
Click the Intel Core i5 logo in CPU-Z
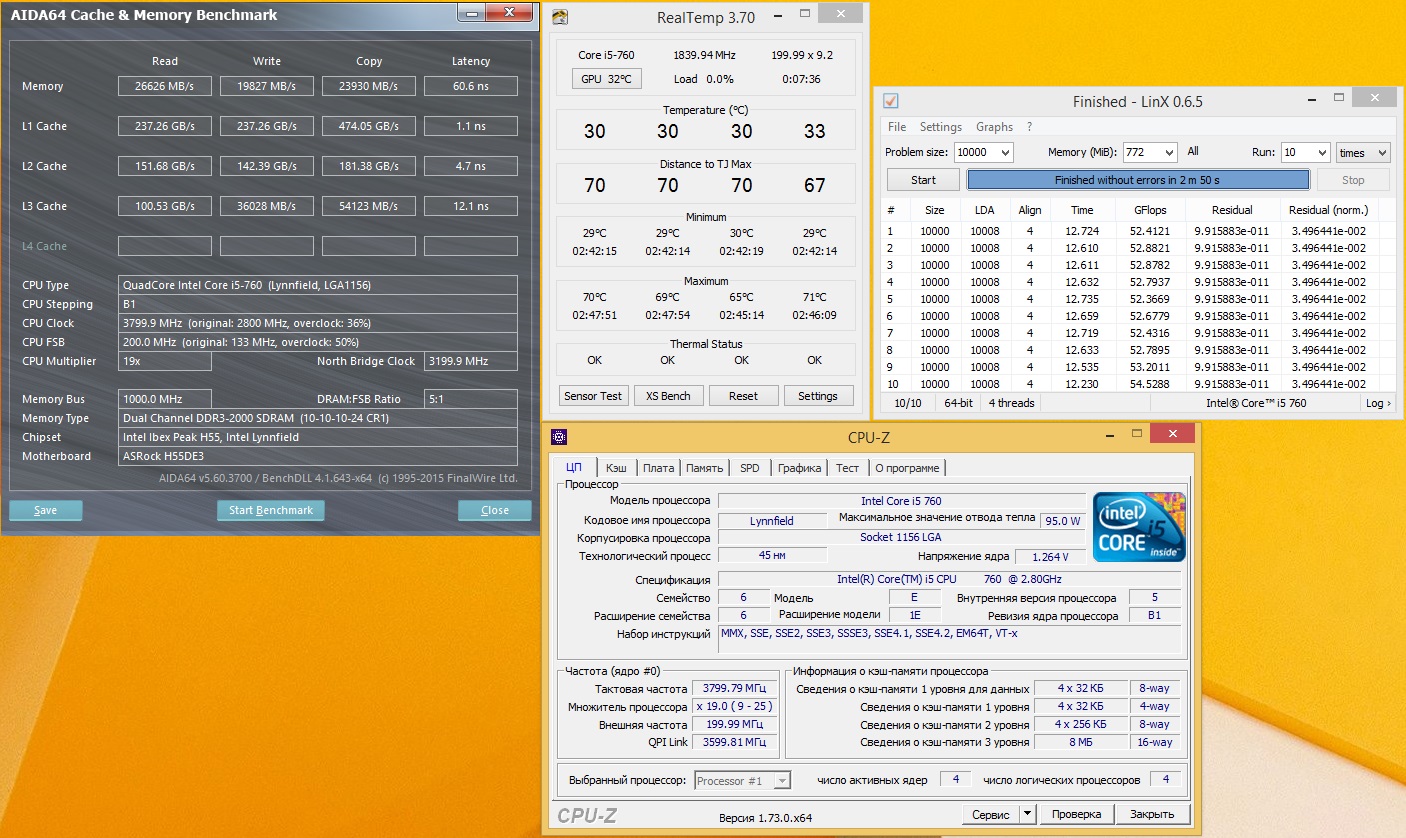[1139, 526]
